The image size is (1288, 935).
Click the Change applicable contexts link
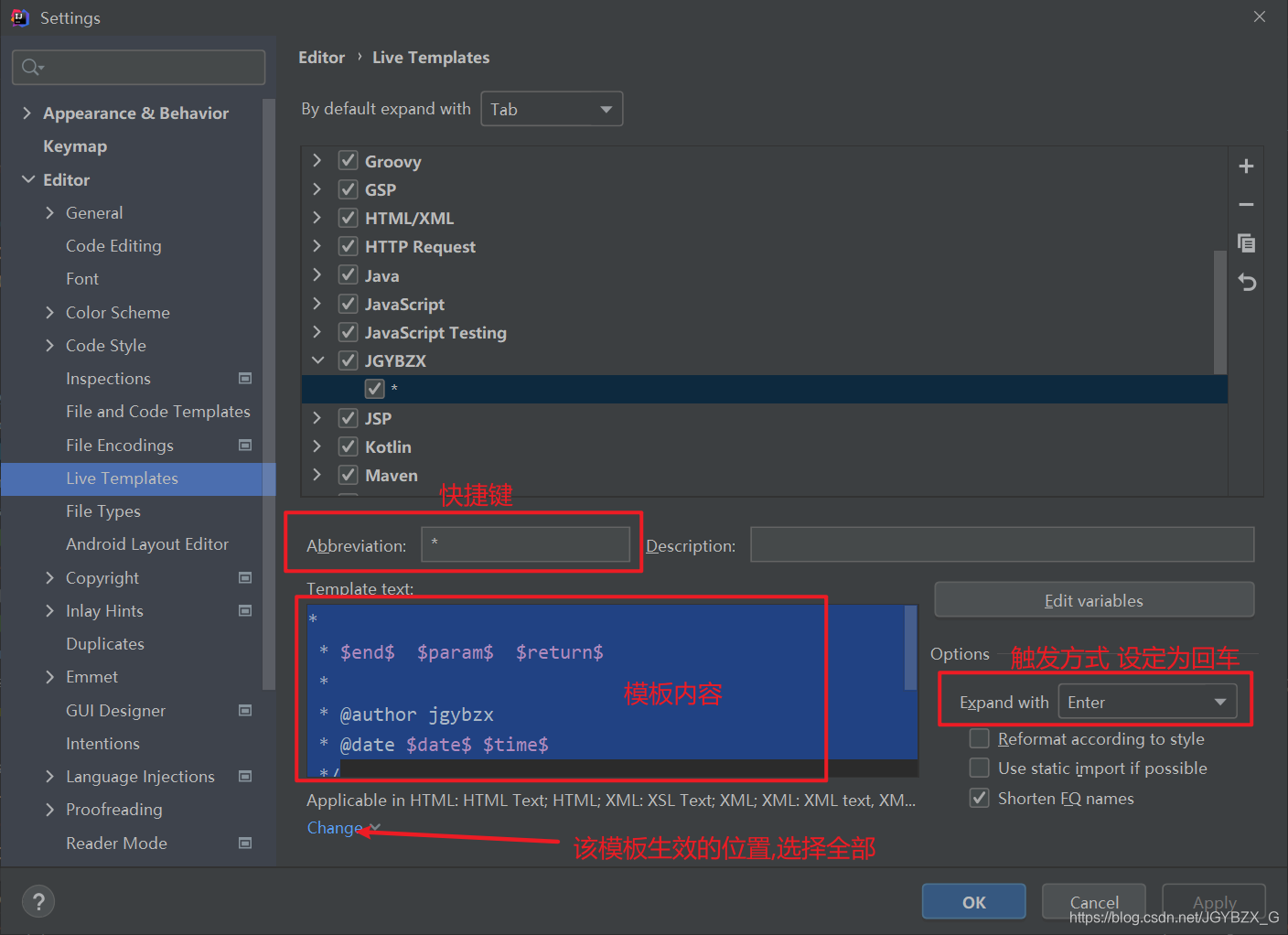[335, 827]
